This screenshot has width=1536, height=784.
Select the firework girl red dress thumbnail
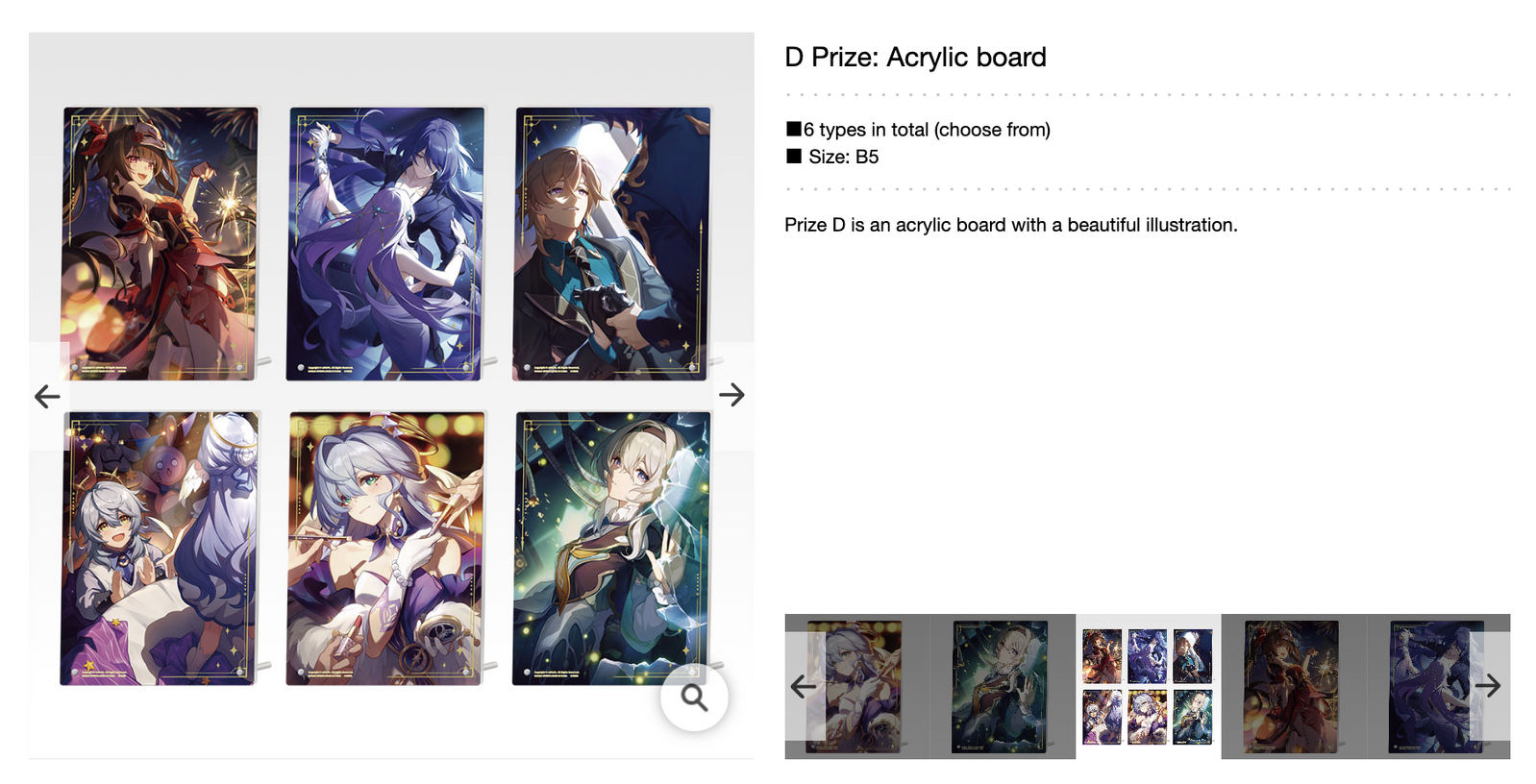click(x=1293, y=686)
